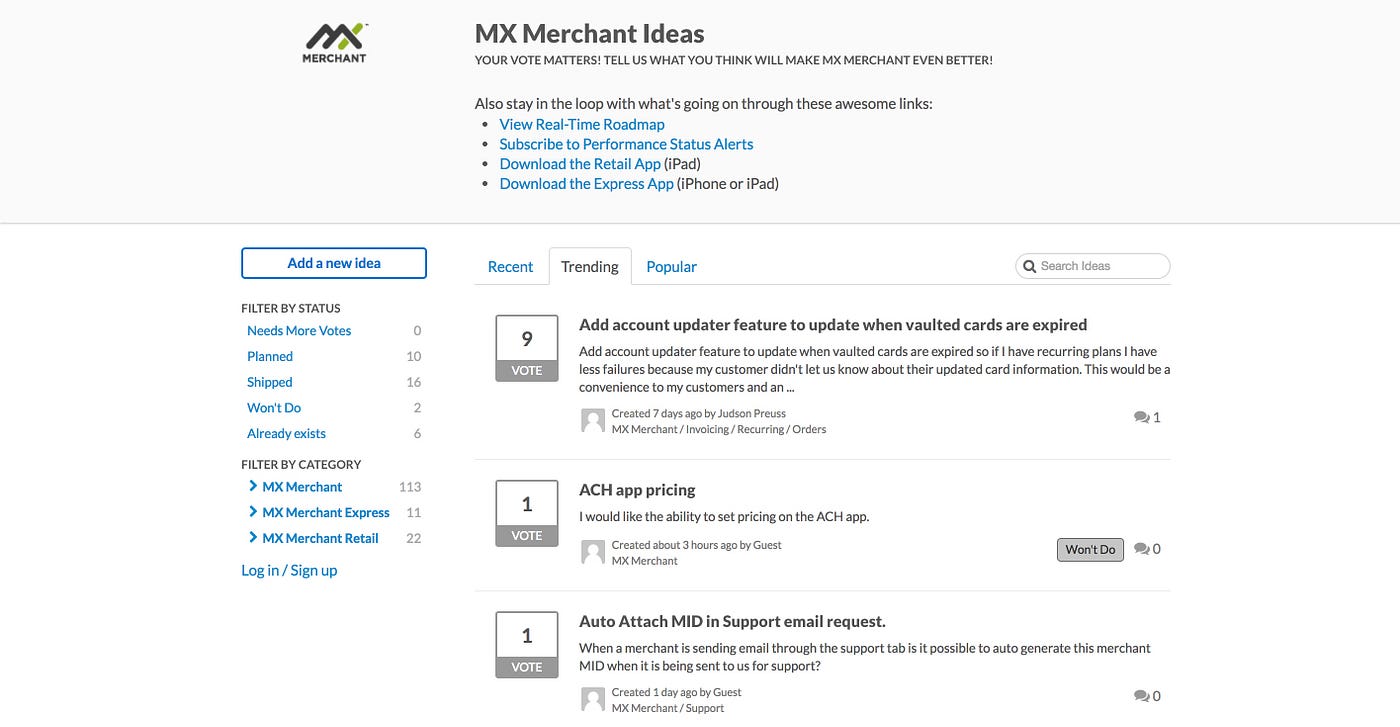Click the search magnifier icon
The width and height of the screenshot is (1400, 727).
(x=1029, y=266)
